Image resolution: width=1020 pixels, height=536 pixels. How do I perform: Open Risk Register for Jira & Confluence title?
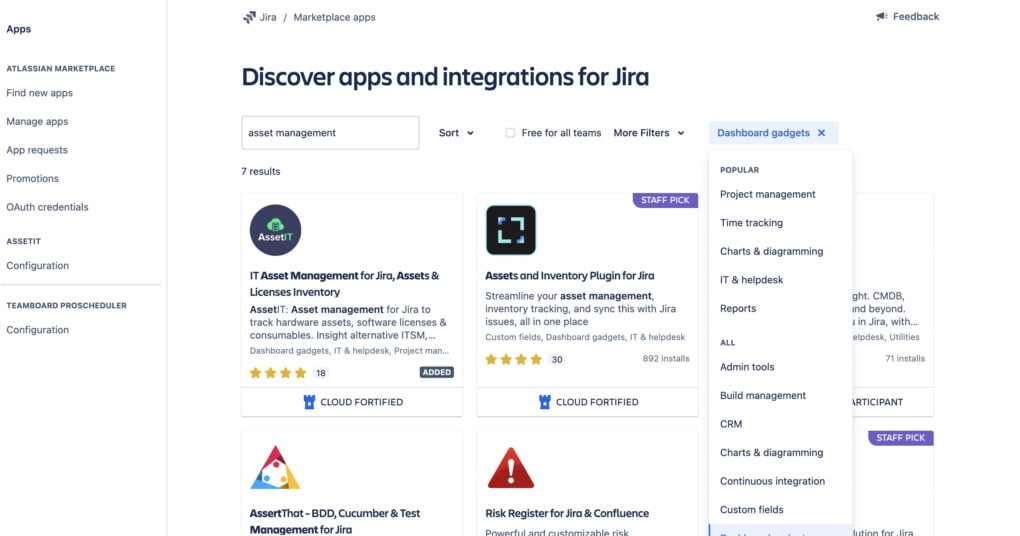567,513
